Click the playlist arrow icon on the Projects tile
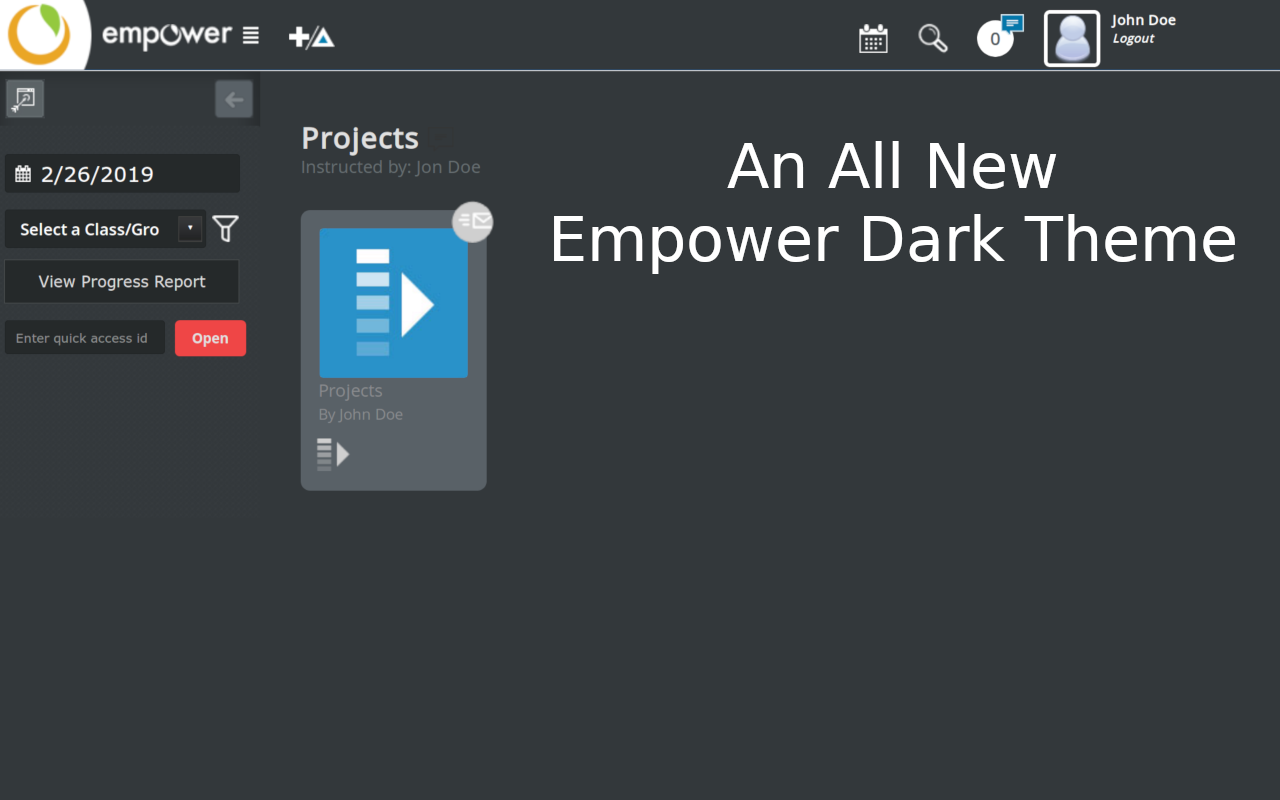Viewport: 1280px width, 800px height. tap(334, 453)
